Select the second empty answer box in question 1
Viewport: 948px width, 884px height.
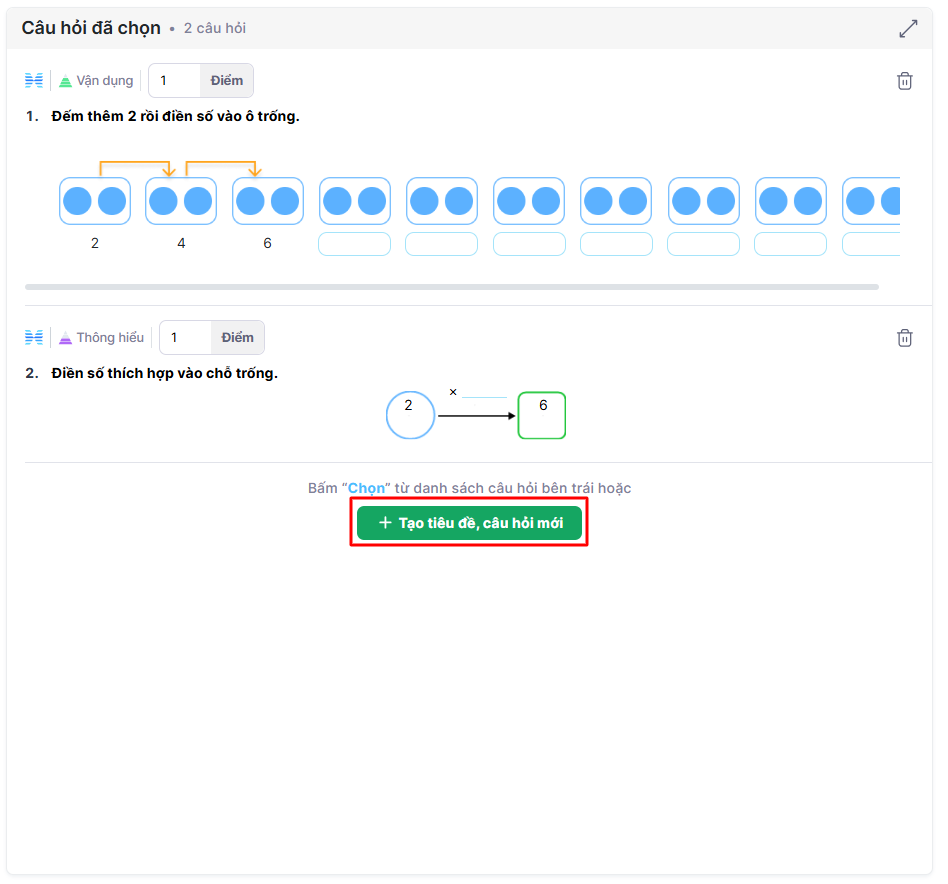tap(441, 244)
